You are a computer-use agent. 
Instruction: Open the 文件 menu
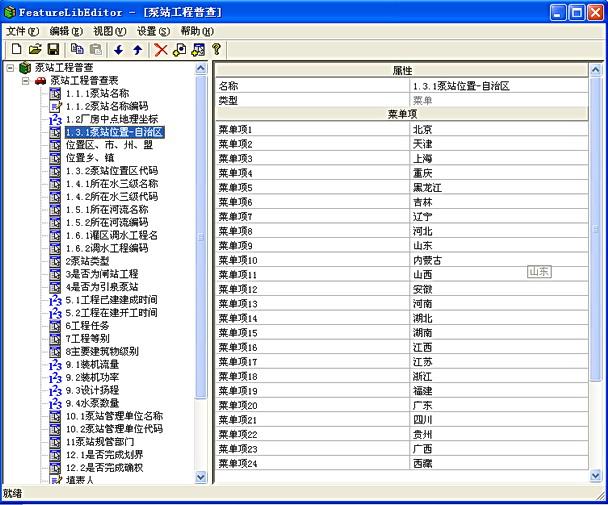tap(22, 31)
